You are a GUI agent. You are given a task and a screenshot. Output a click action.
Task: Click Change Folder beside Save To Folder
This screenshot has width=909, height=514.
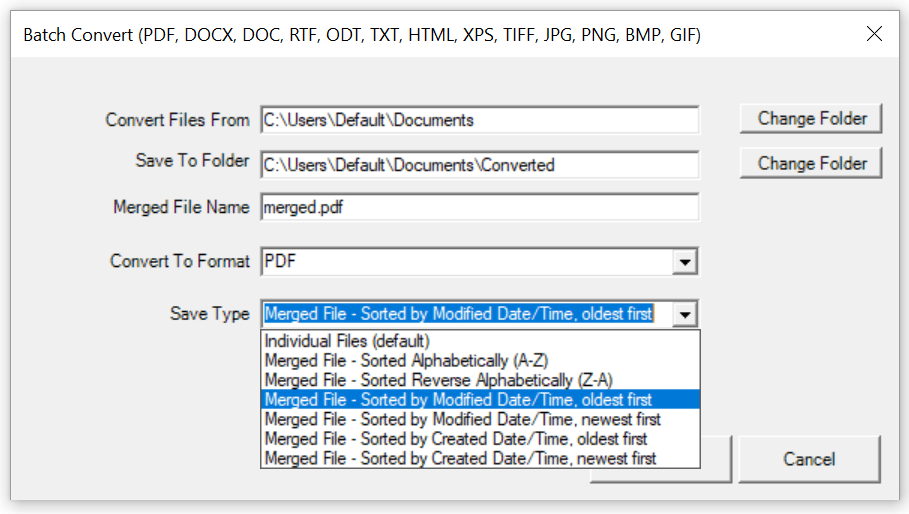(811, 163)
